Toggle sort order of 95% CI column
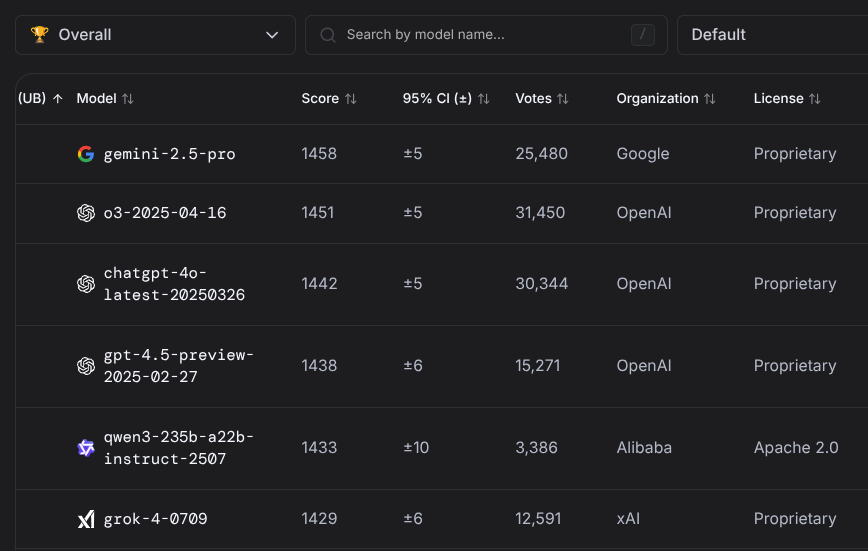 446,99
